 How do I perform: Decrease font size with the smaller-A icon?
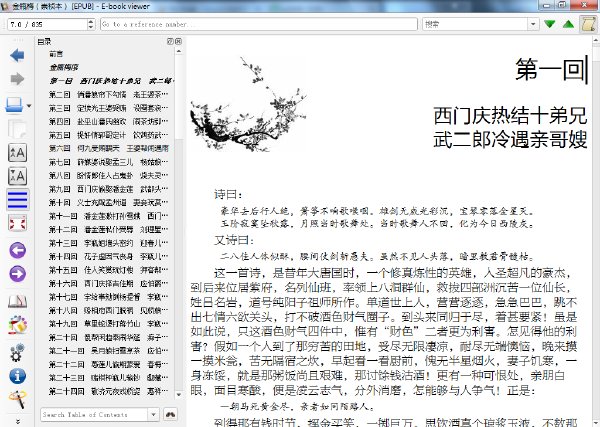[x=17, y=176]
